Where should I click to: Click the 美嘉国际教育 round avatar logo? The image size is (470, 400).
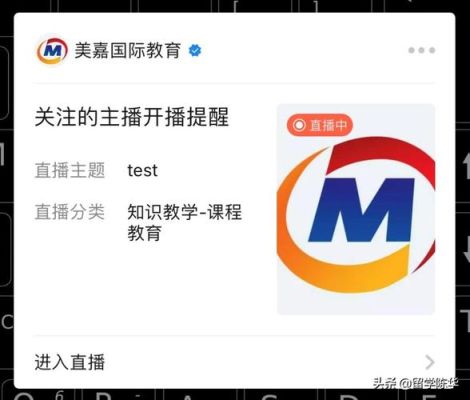click(x=52, y=51)
